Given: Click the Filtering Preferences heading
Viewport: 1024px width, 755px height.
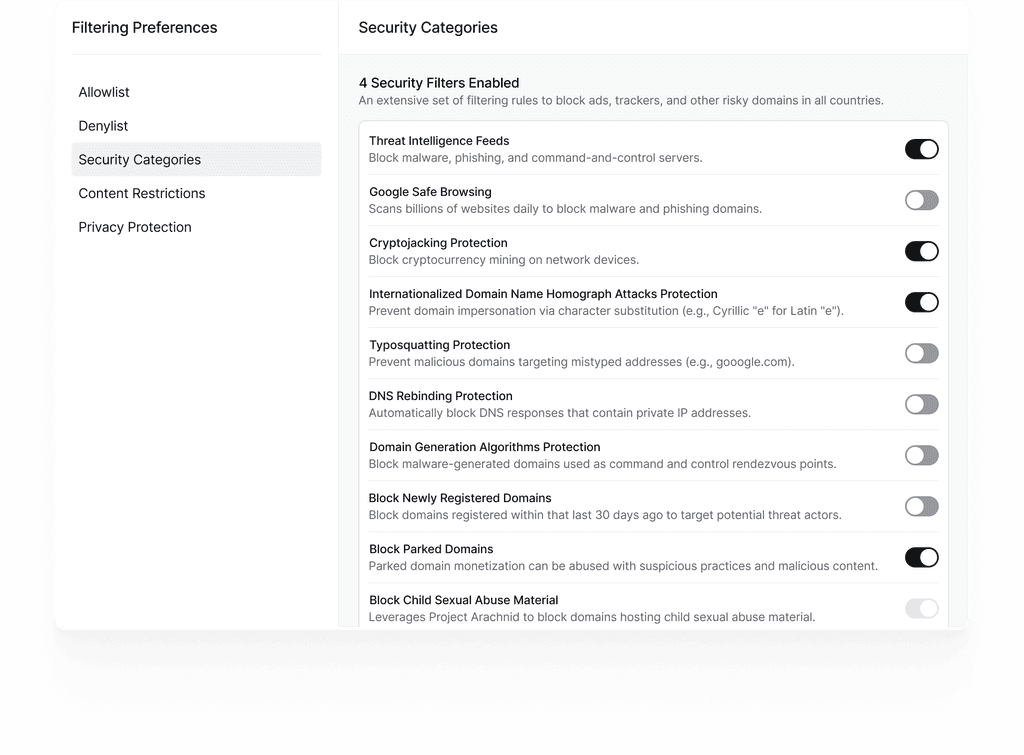Looking at the screenshot, I should pyautogui.click(x=144, y=27).
